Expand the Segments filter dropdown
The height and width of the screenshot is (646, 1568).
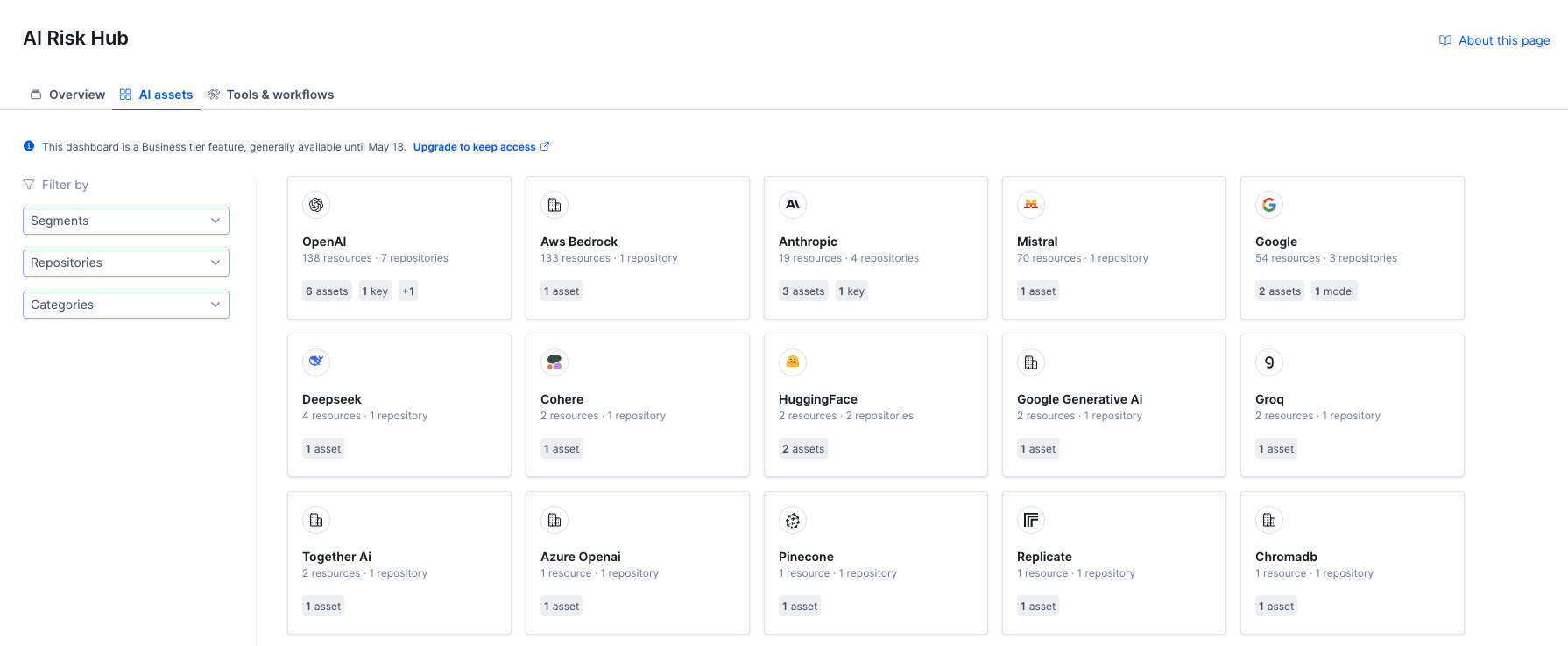126,221
